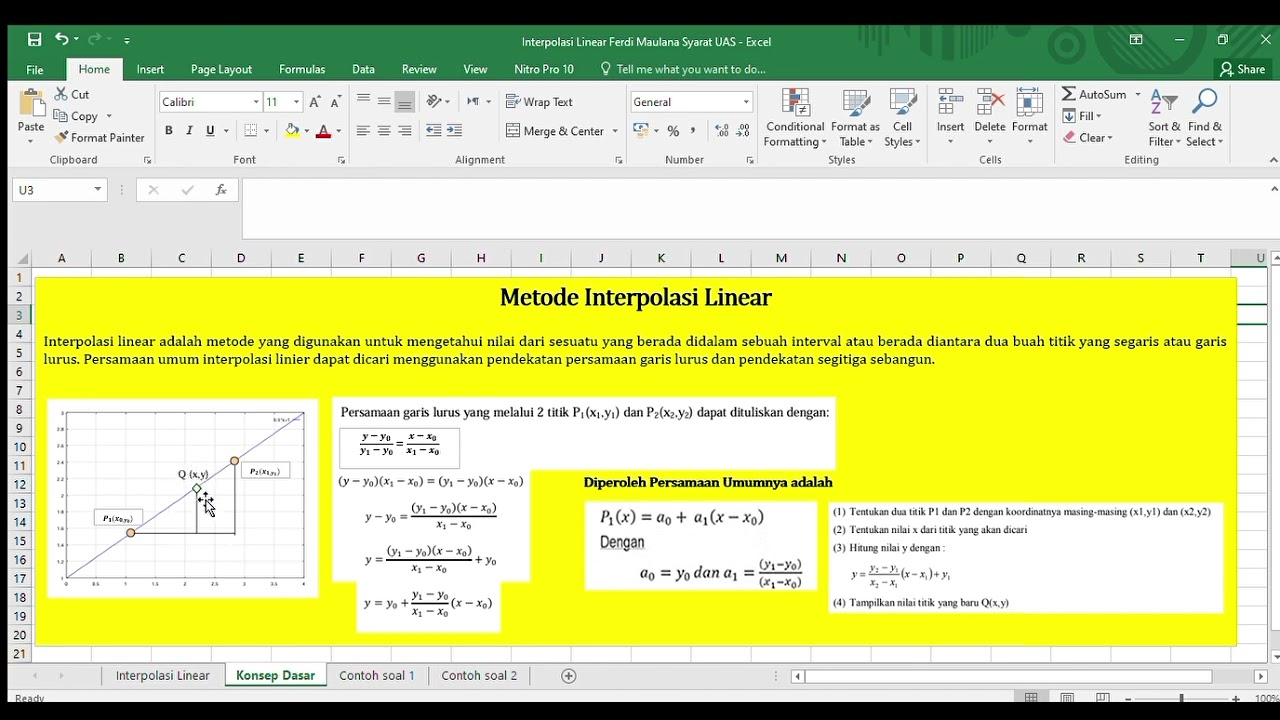1280x720 pixels.
Task: Toggle Center alignment for cell text
Action: click(384, 131)
